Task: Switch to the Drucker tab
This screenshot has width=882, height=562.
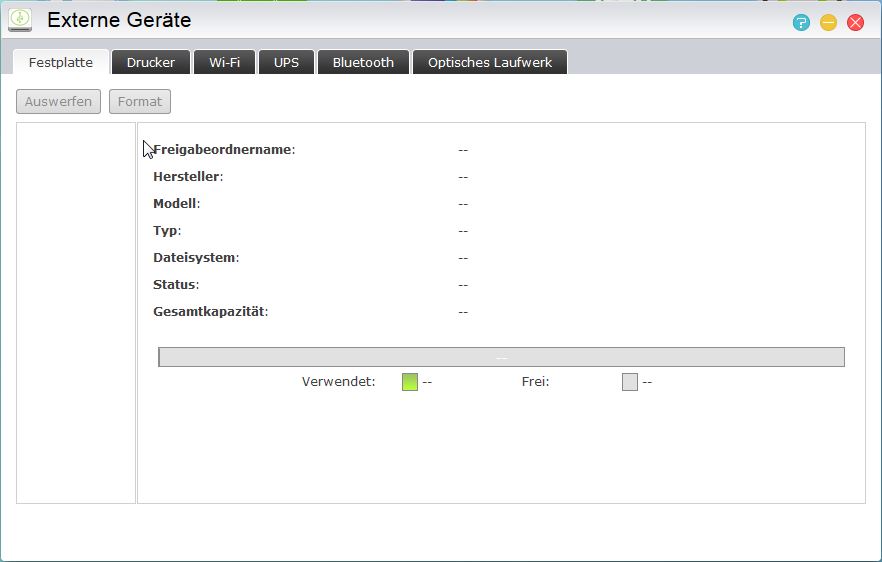Action: pyautogui.click(x=151, y=62)
